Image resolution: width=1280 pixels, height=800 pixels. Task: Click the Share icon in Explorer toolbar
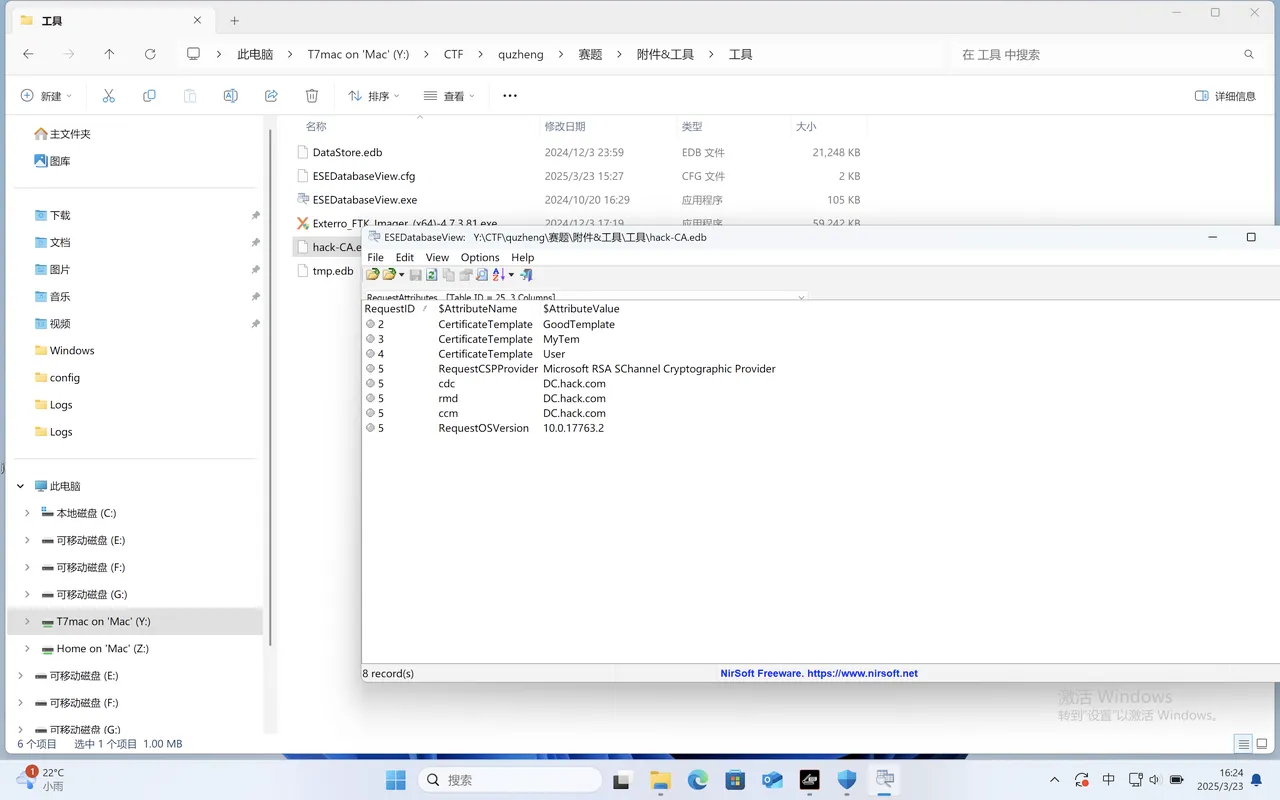[x=271, y=96]
